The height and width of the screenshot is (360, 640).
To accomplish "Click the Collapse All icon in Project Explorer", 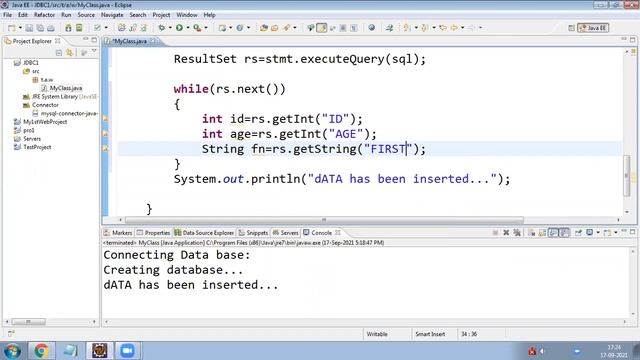I will (x=59, y=53).
